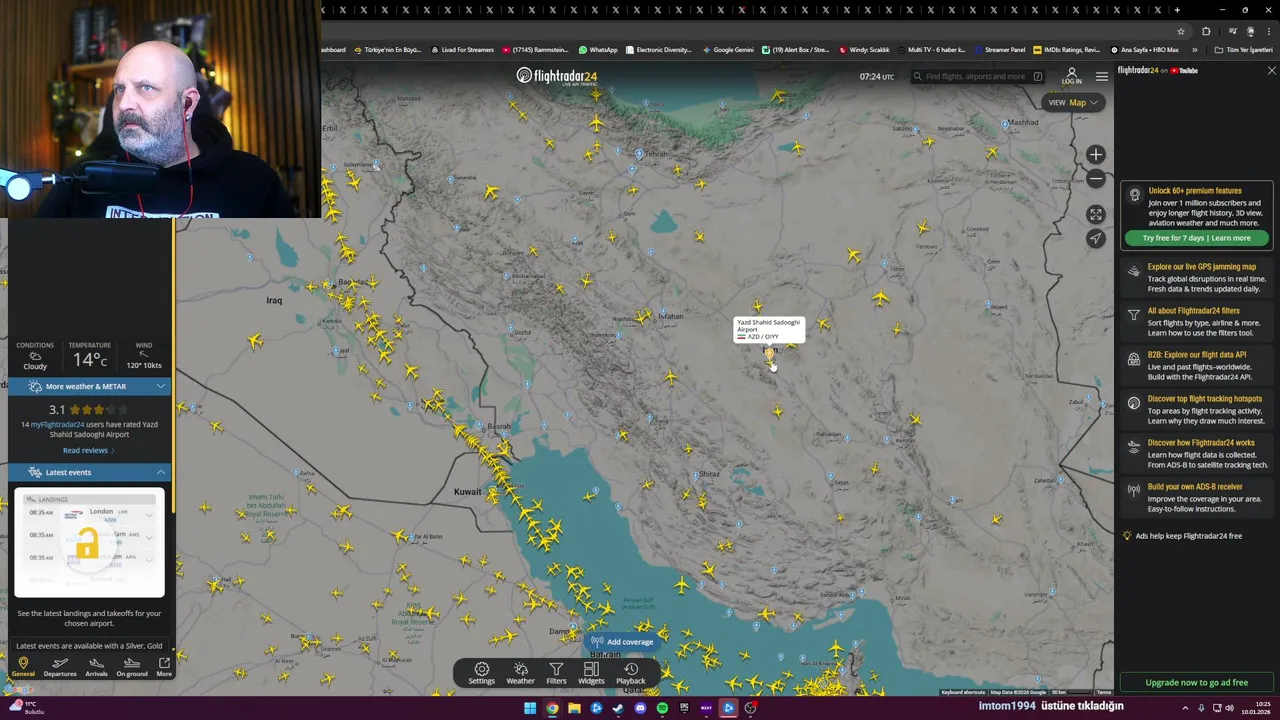Close the Flightradar24 YouTube side panel
The width and height of the screenshot is (1280, 720).
coord(1271,71)
